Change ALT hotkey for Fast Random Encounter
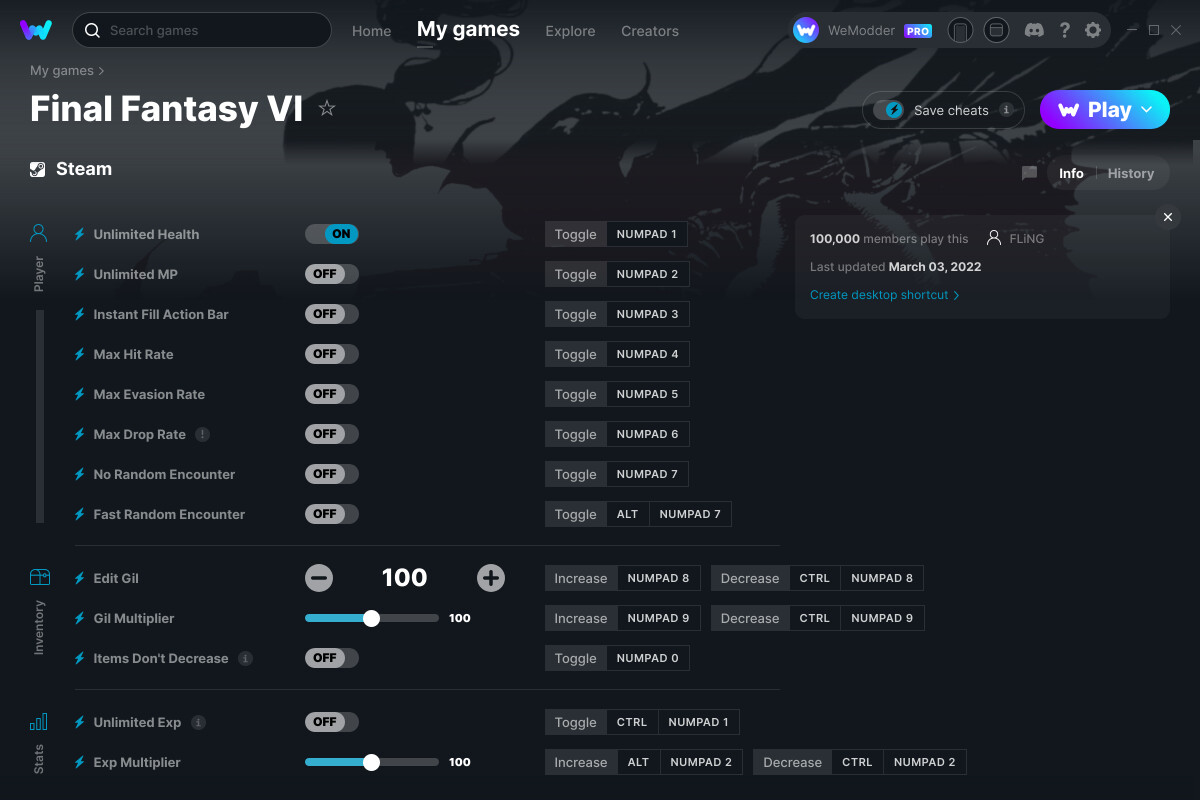The width and height of the screenshot is (1200, 800). pyautogui.click(x=627, y=514)
